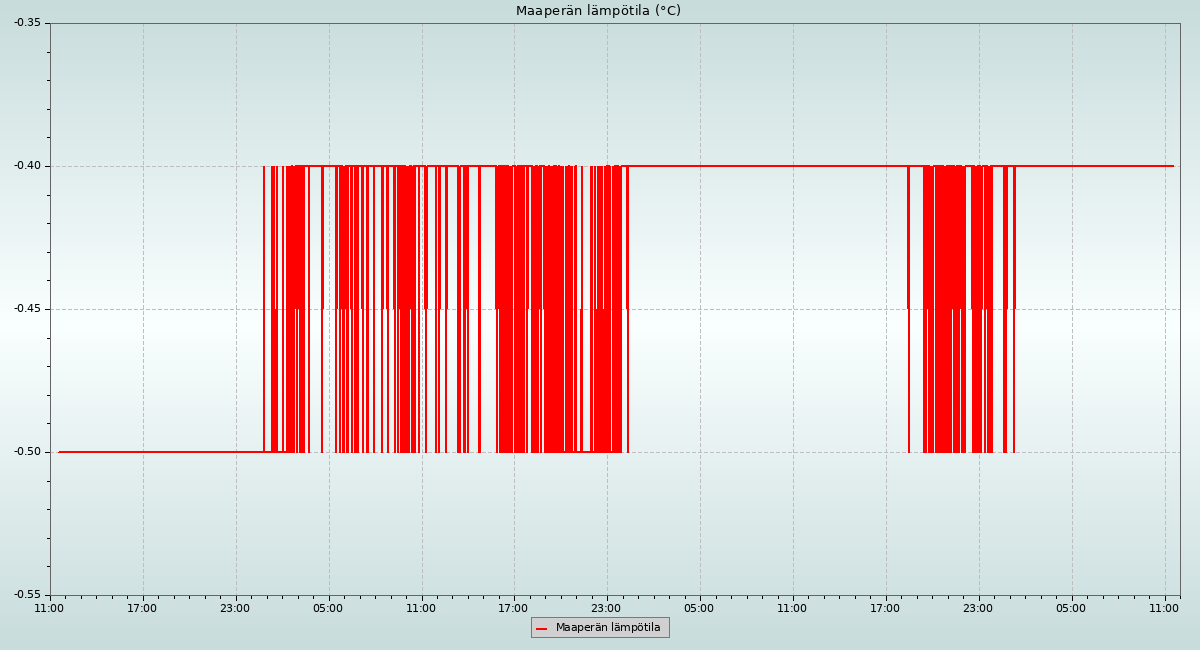The width and height of the screenshot is (1200, 650).
Task: Click the flat red line at -0.50 level
Action: pyautogui.click(x=150, y=452)
